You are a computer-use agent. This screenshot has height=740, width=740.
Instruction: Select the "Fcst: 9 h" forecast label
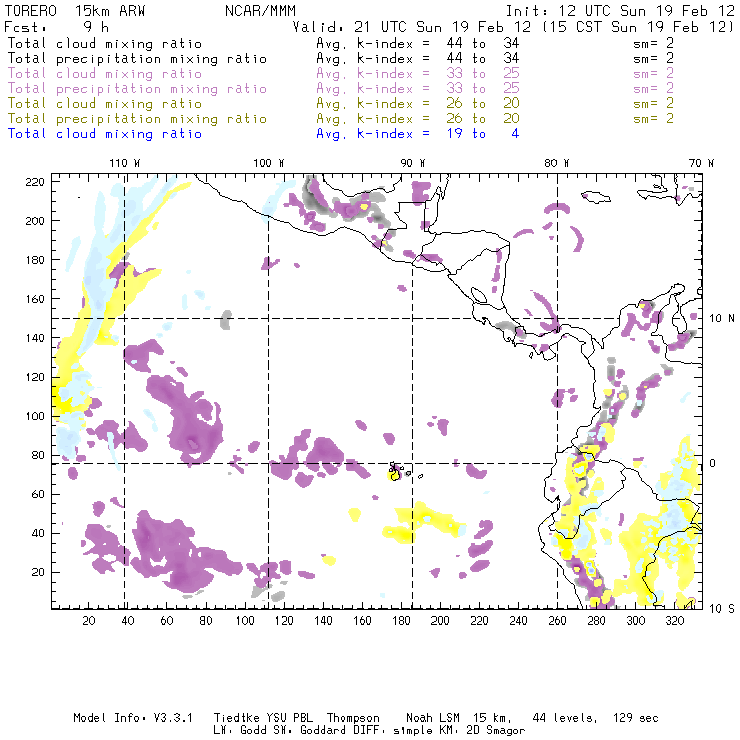(x=56, y=27)
